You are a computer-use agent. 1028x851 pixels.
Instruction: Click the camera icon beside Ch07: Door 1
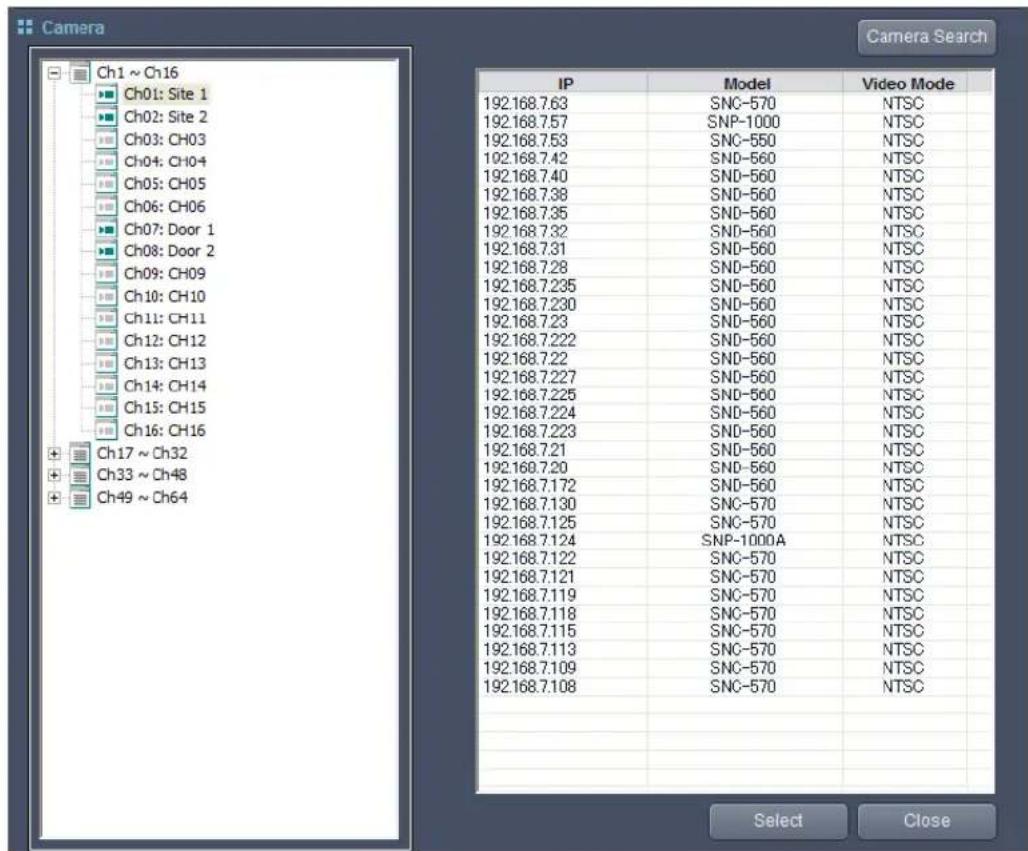point(106,229)
